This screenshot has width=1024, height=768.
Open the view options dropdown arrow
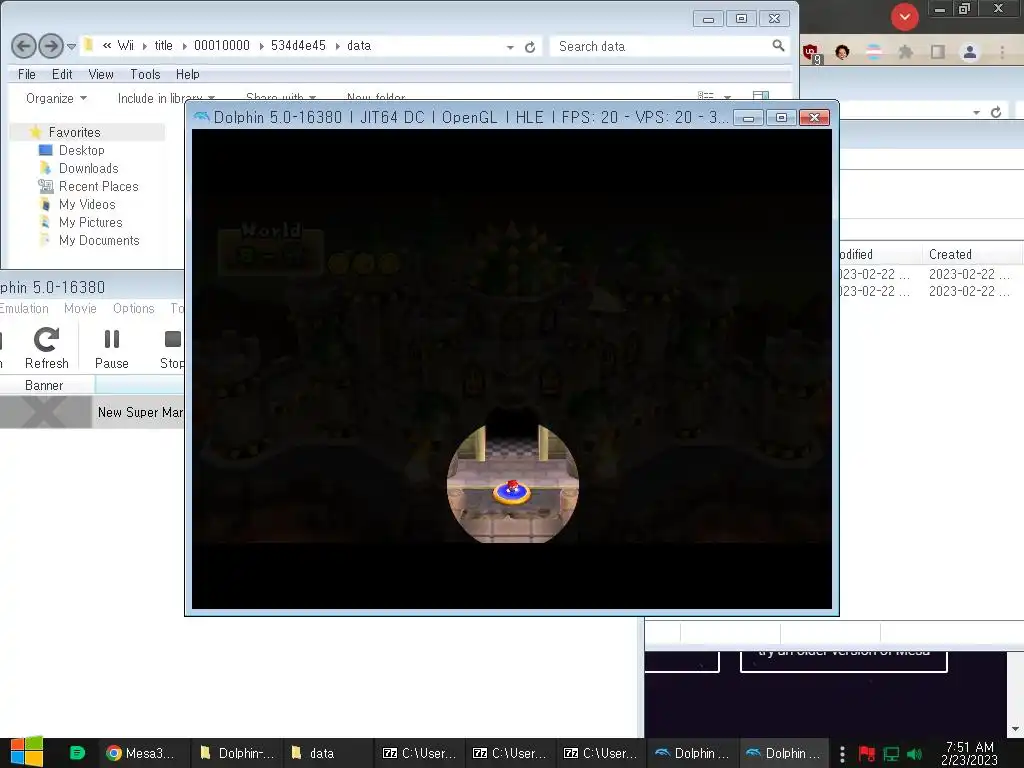coord(727,97)
